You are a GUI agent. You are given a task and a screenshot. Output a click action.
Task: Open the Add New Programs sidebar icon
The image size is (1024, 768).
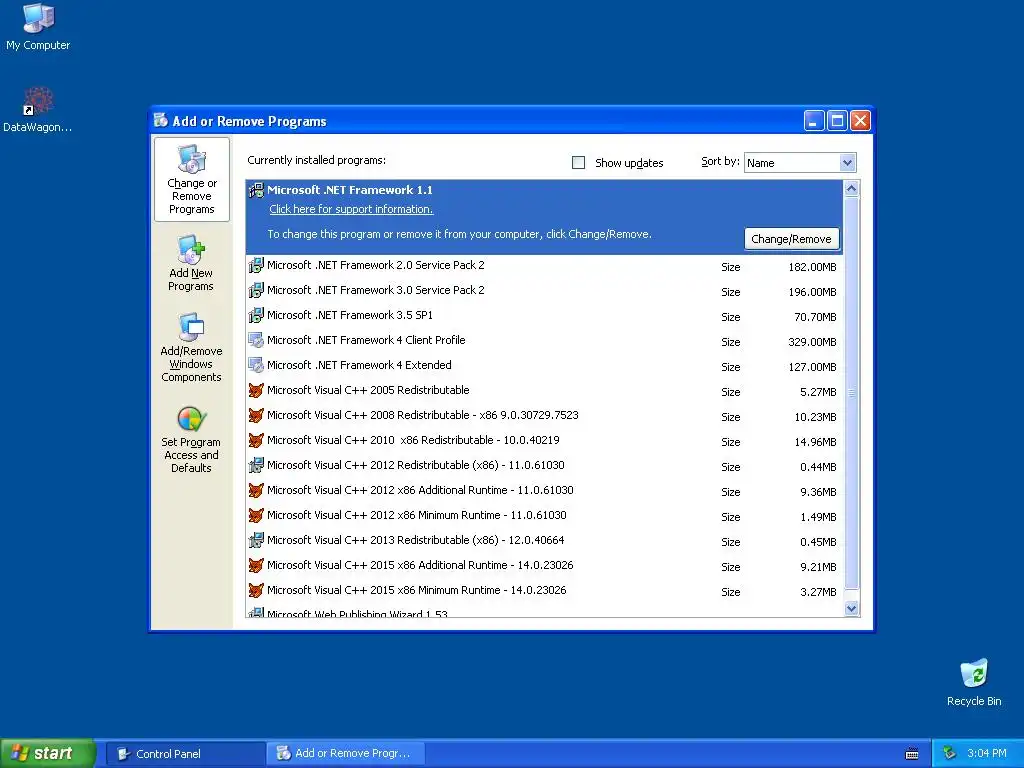coord(191,249)
